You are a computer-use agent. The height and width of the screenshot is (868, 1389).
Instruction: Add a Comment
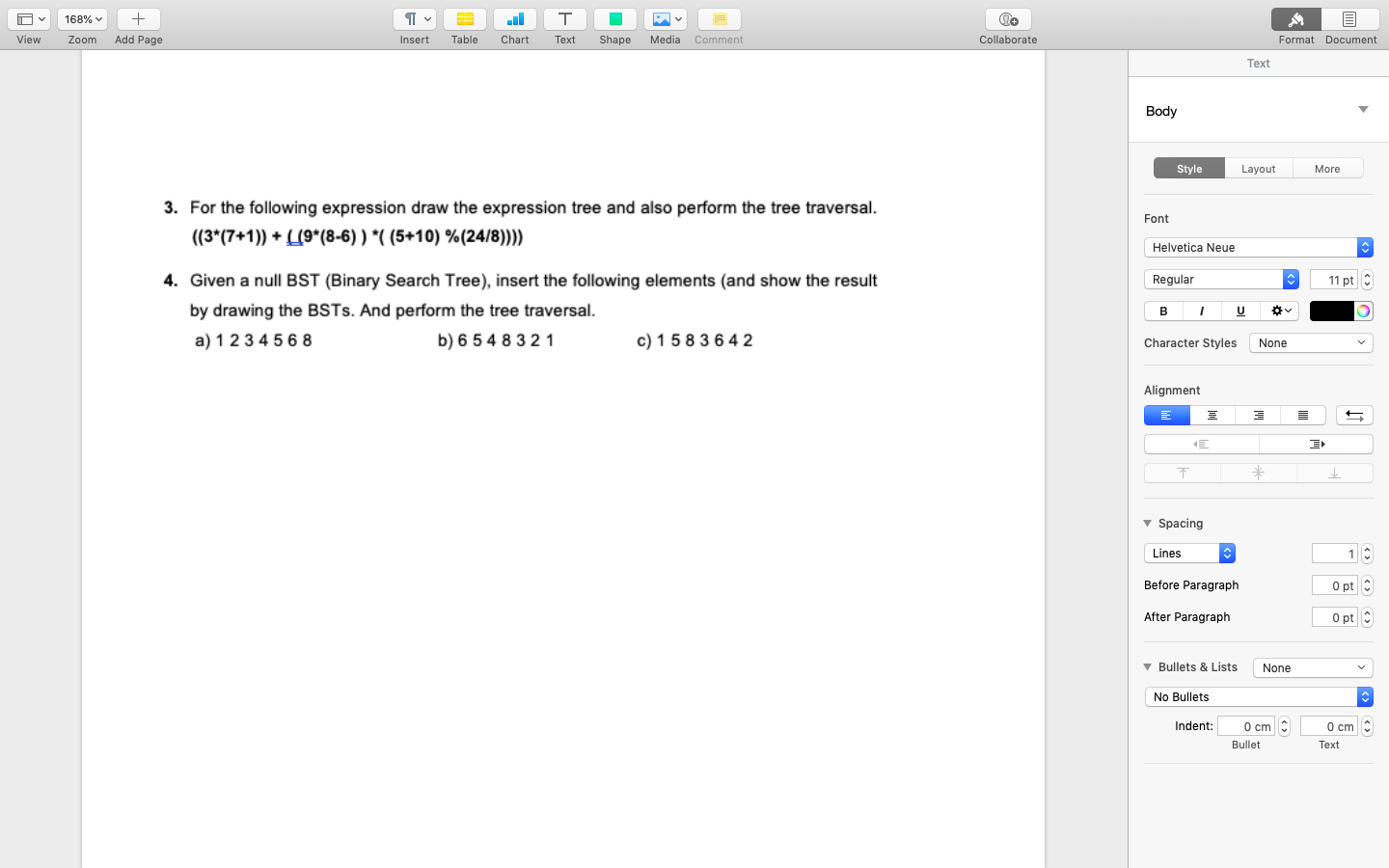coord(718,19)
